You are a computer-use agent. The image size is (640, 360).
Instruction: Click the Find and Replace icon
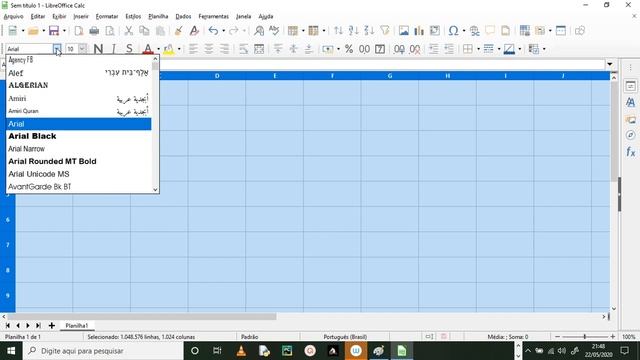click(259, 31)
